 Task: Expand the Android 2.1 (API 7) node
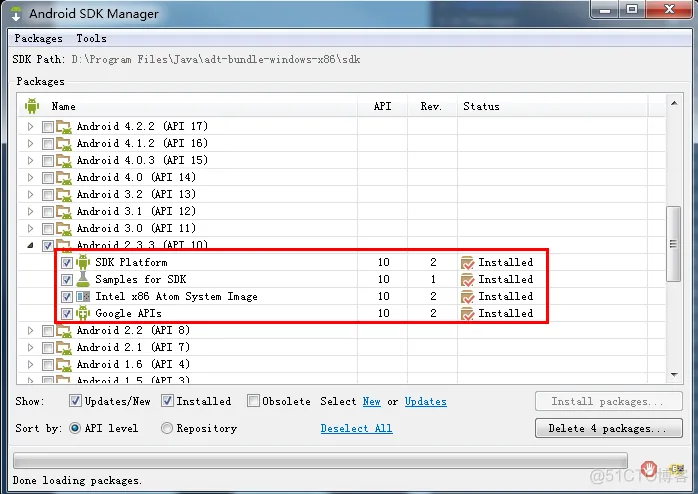tap(30, 347)
